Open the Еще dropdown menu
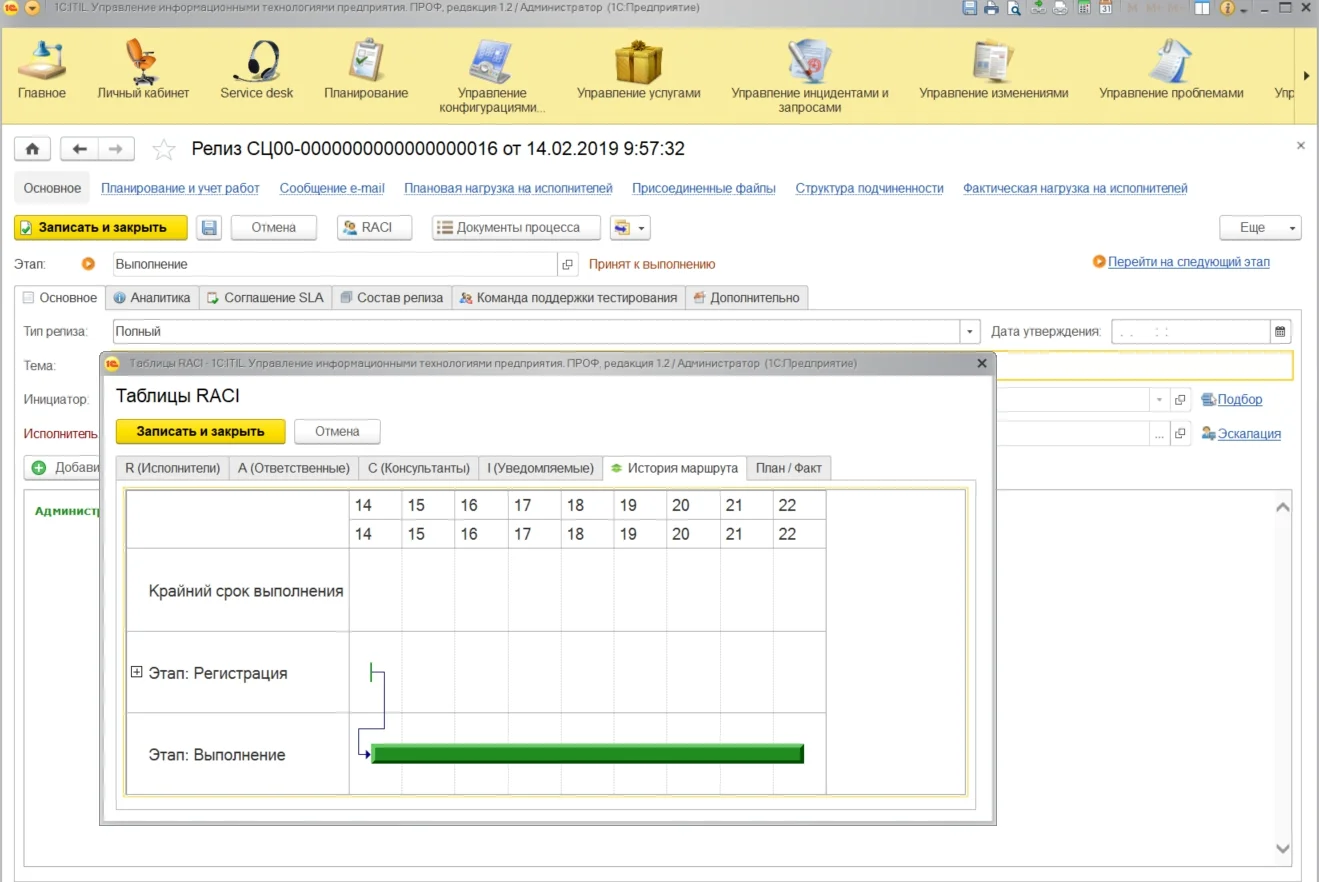This screenshot has width=1319, height=882. click(x=1260, y=228)
